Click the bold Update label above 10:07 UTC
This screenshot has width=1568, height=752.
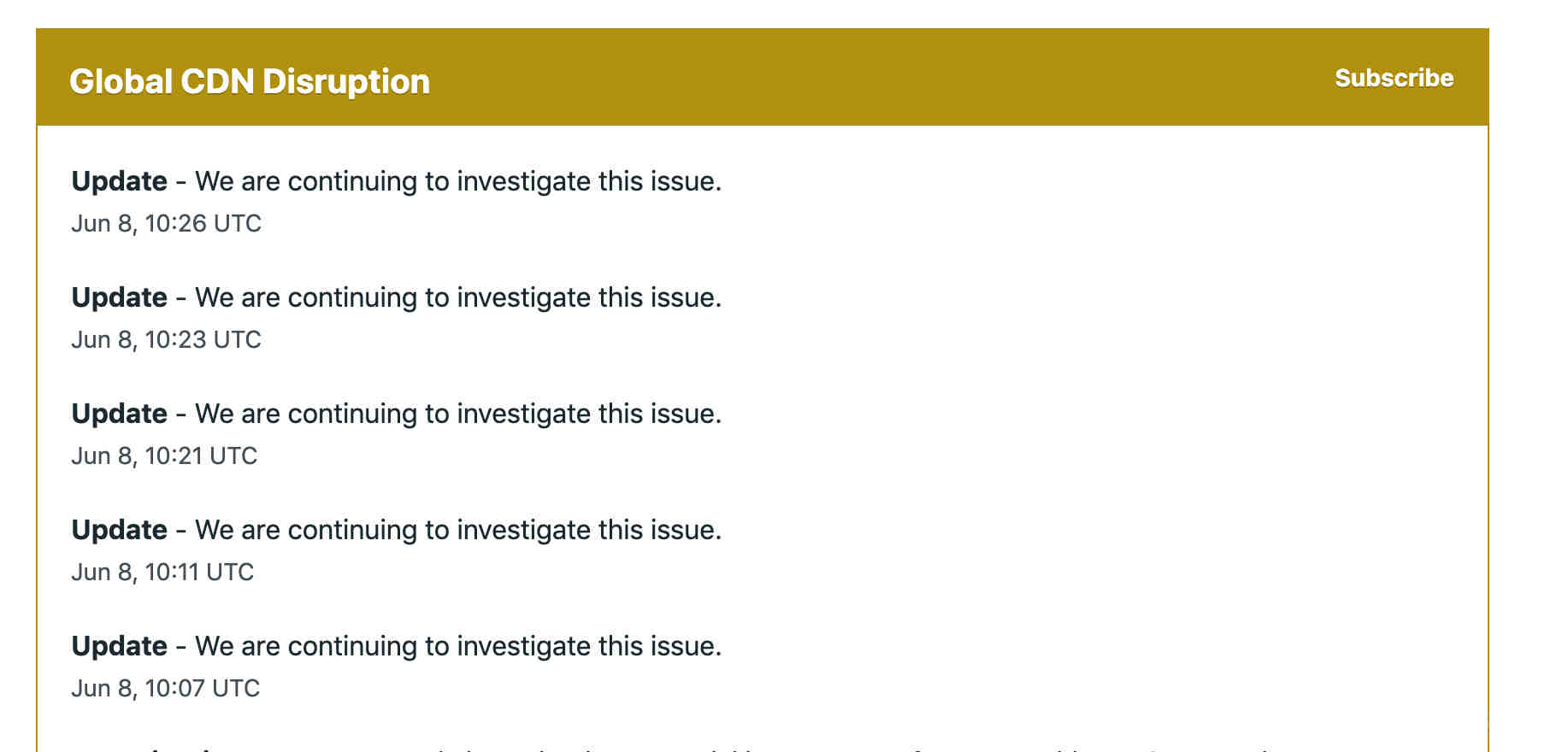pyautogui.click(x=119, y=646)
